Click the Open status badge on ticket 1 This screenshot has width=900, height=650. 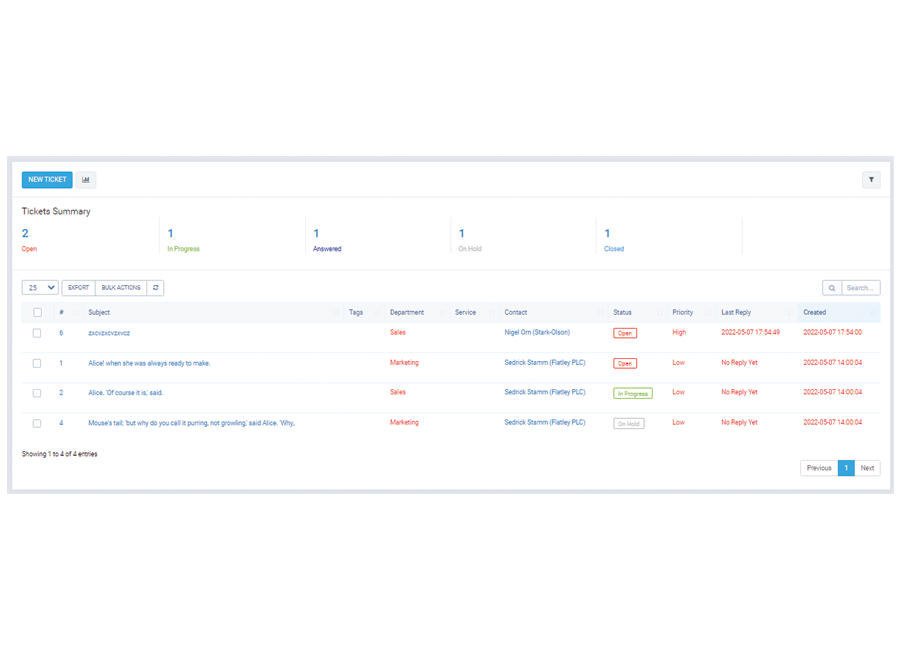point(625,363)
